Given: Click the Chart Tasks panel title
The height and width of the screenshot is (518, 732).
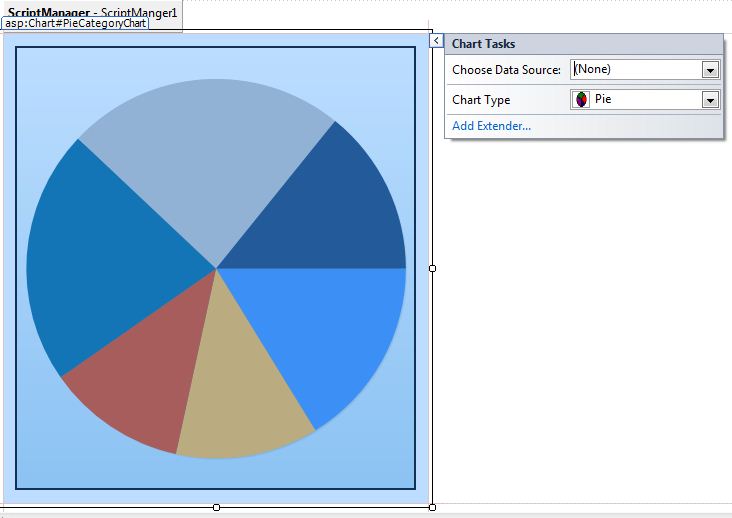Looking at the screenshot, I should (483, 44).
